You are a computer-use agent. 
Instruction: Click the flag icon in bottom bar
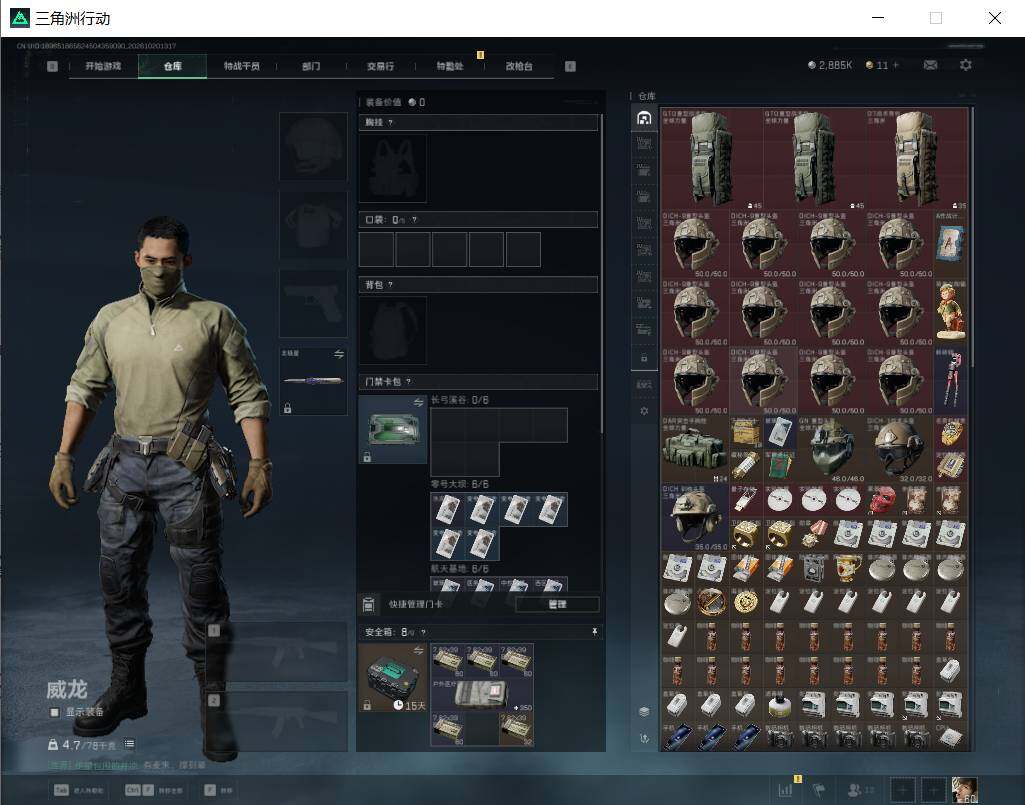[819, 790]
